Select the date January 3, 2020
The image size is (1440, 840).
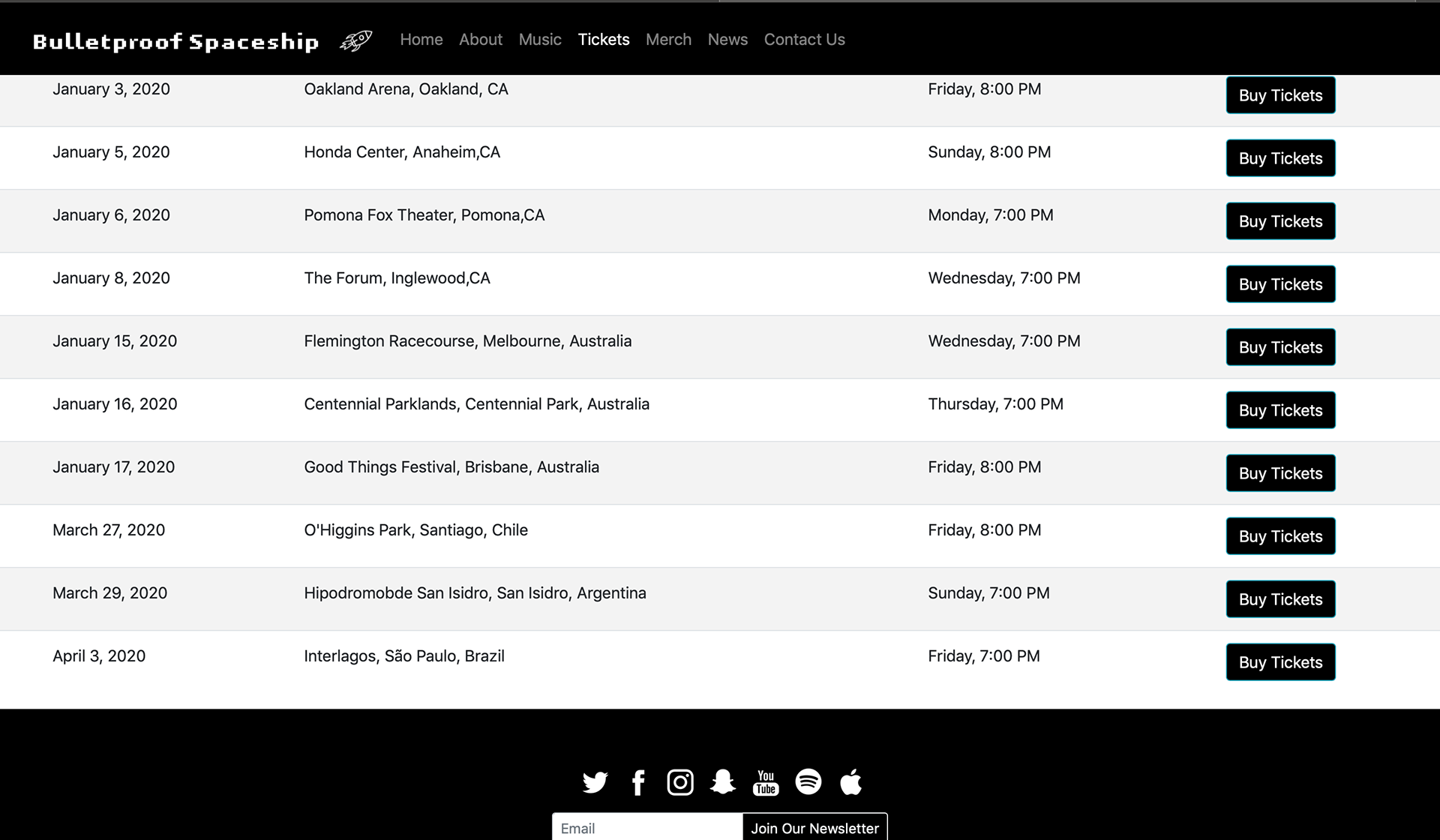click(111, 89)
